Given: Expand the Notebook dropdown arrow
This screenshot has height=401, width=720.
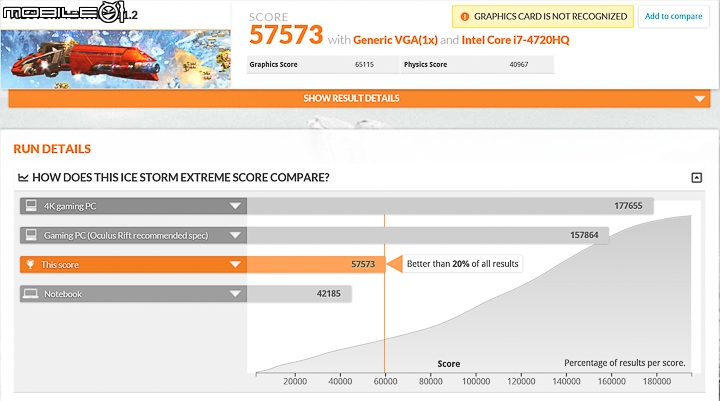Looking at the screenshot, I should [235, 294].
